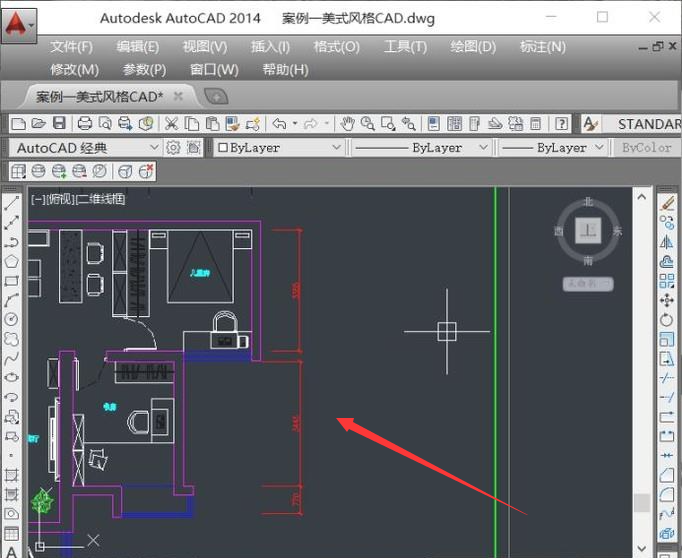Choose the Offset tool
Screen dimensions: 683x558
pyautogui.click(x=666, y=261)
